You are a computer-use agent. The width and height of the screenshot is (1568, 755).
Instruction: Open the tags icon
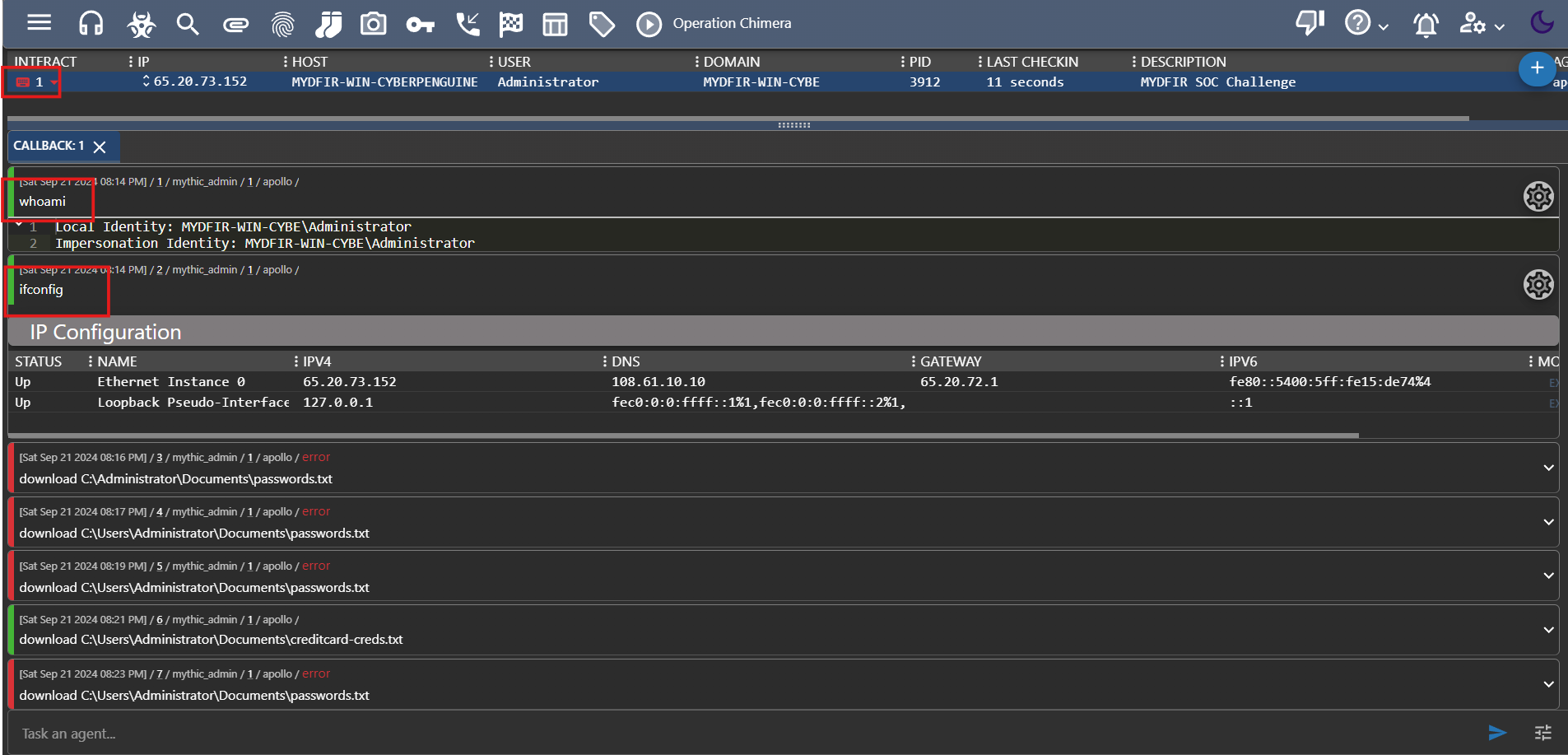coord(602,25)
